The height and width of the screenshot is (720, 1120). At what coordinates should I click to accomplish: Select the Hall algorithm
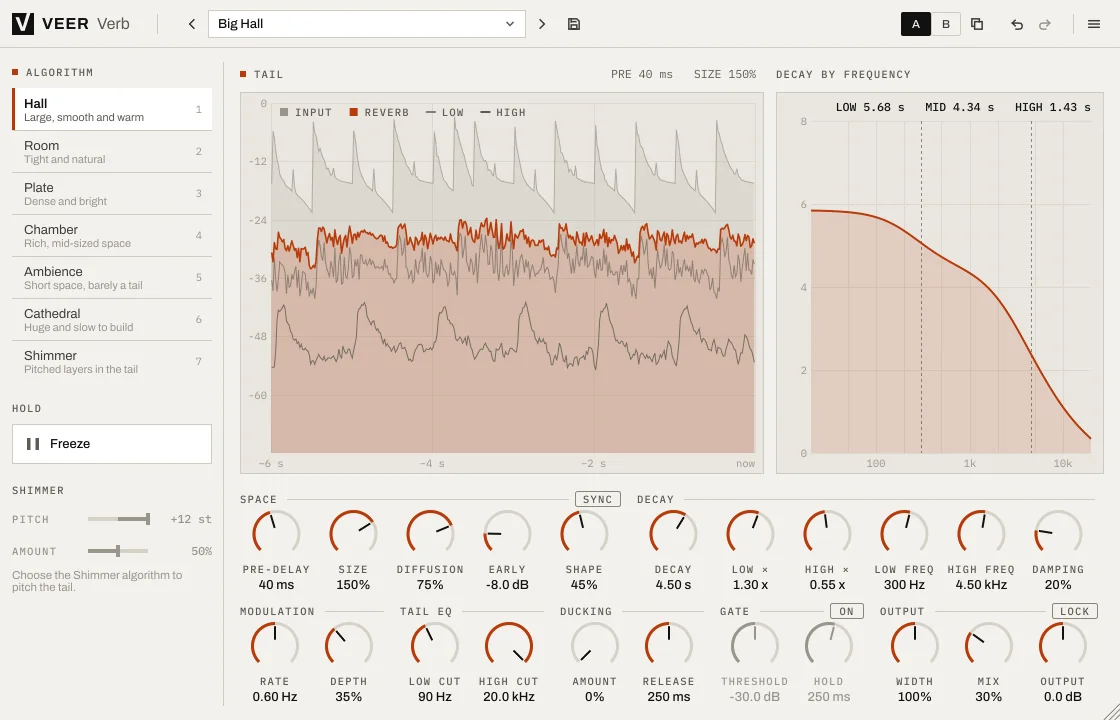tap(112, 109)
